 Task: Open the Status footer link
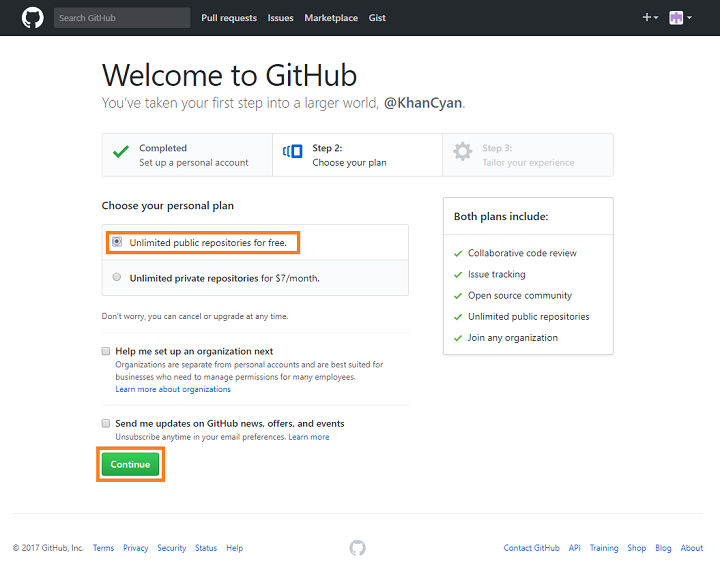click(206, 548)
